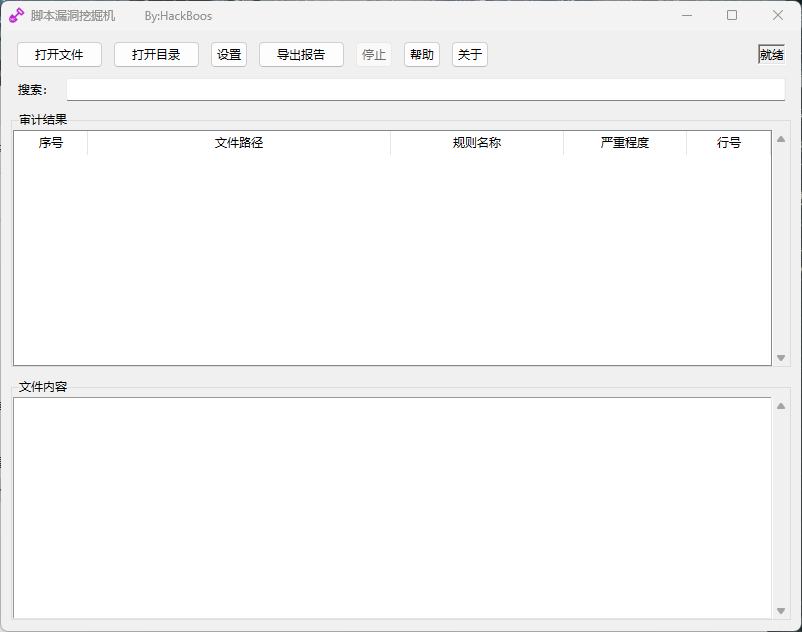Click the 就绪 status indicator

[771, 55]
